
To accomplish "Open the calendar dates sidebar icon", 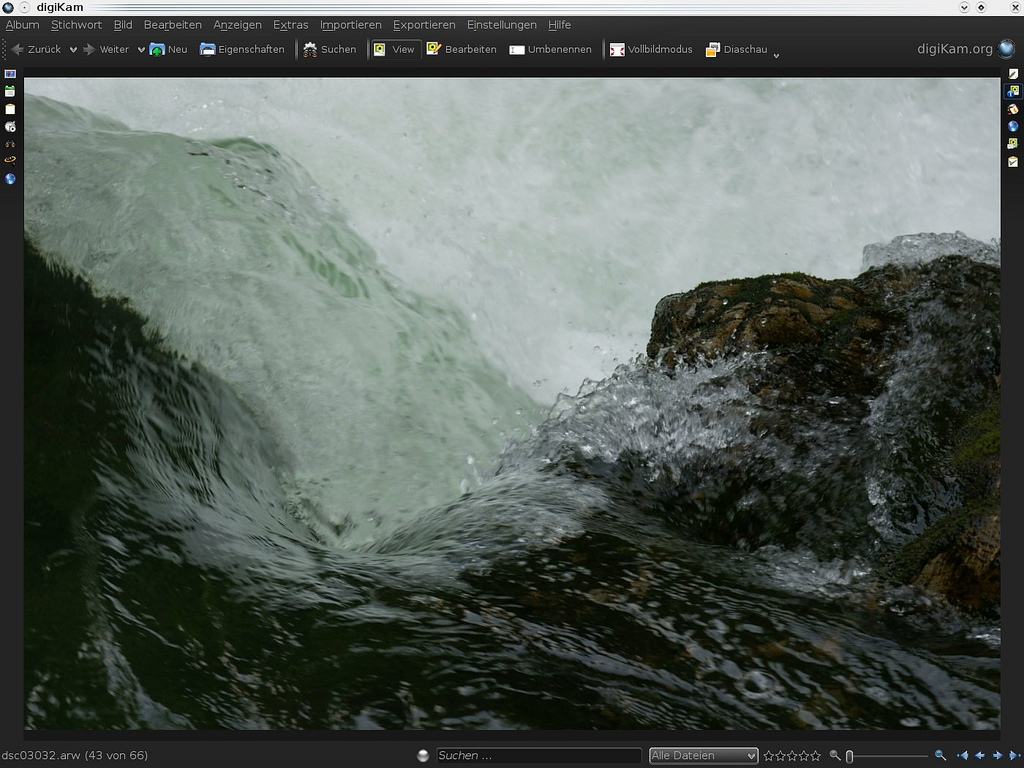I will pyautogui.click(x=10, y=91).
